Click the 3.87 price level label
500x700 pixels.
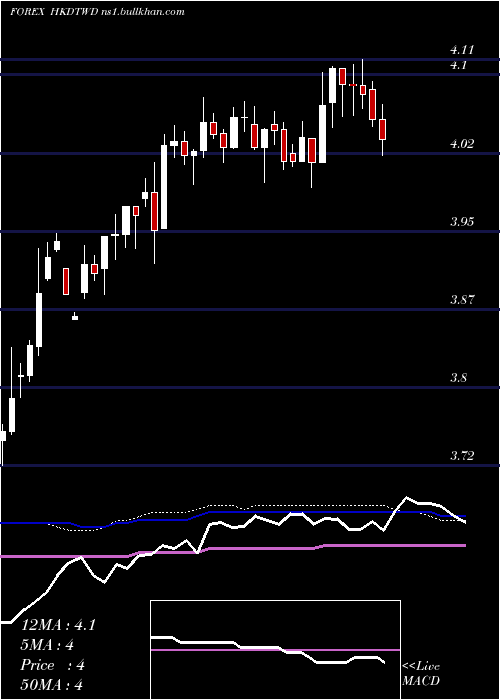(462, 300)
